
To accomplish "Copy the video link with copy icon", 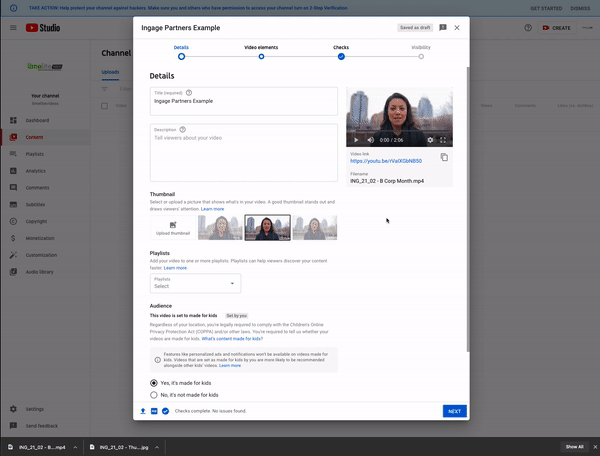I will [444, 157].
